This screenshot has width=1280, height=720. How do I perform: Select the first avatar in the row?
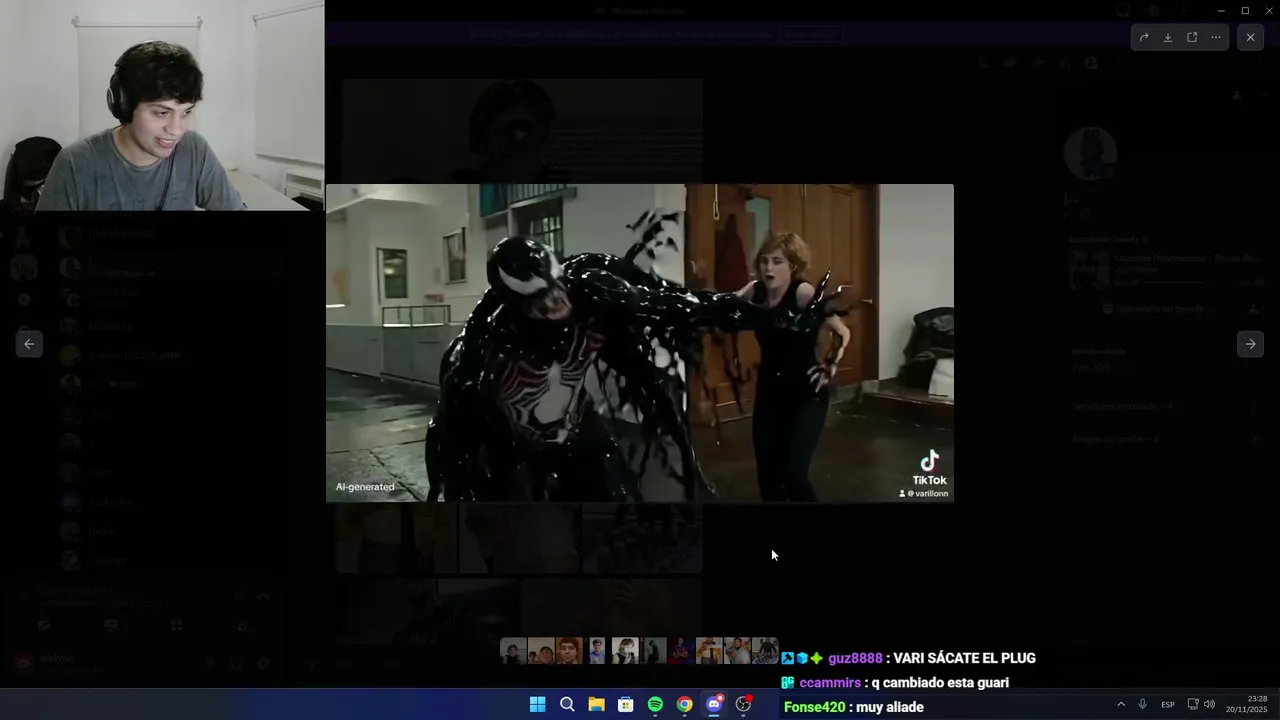click(x=513, y=651)
